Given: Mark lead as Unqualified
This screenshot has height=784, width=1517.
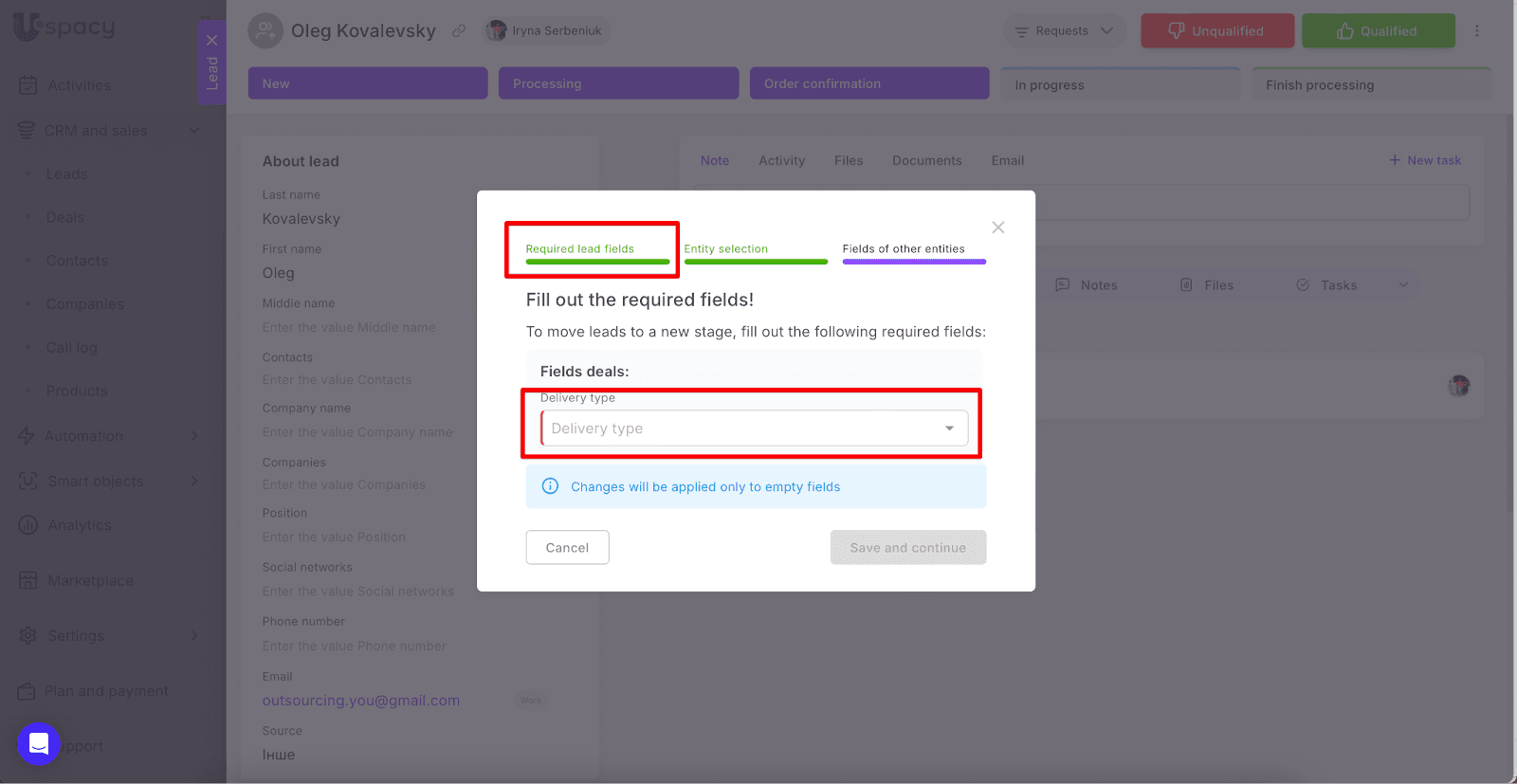Looking at the screenshot, I should pyautogui.click(x=1216, y=31).
